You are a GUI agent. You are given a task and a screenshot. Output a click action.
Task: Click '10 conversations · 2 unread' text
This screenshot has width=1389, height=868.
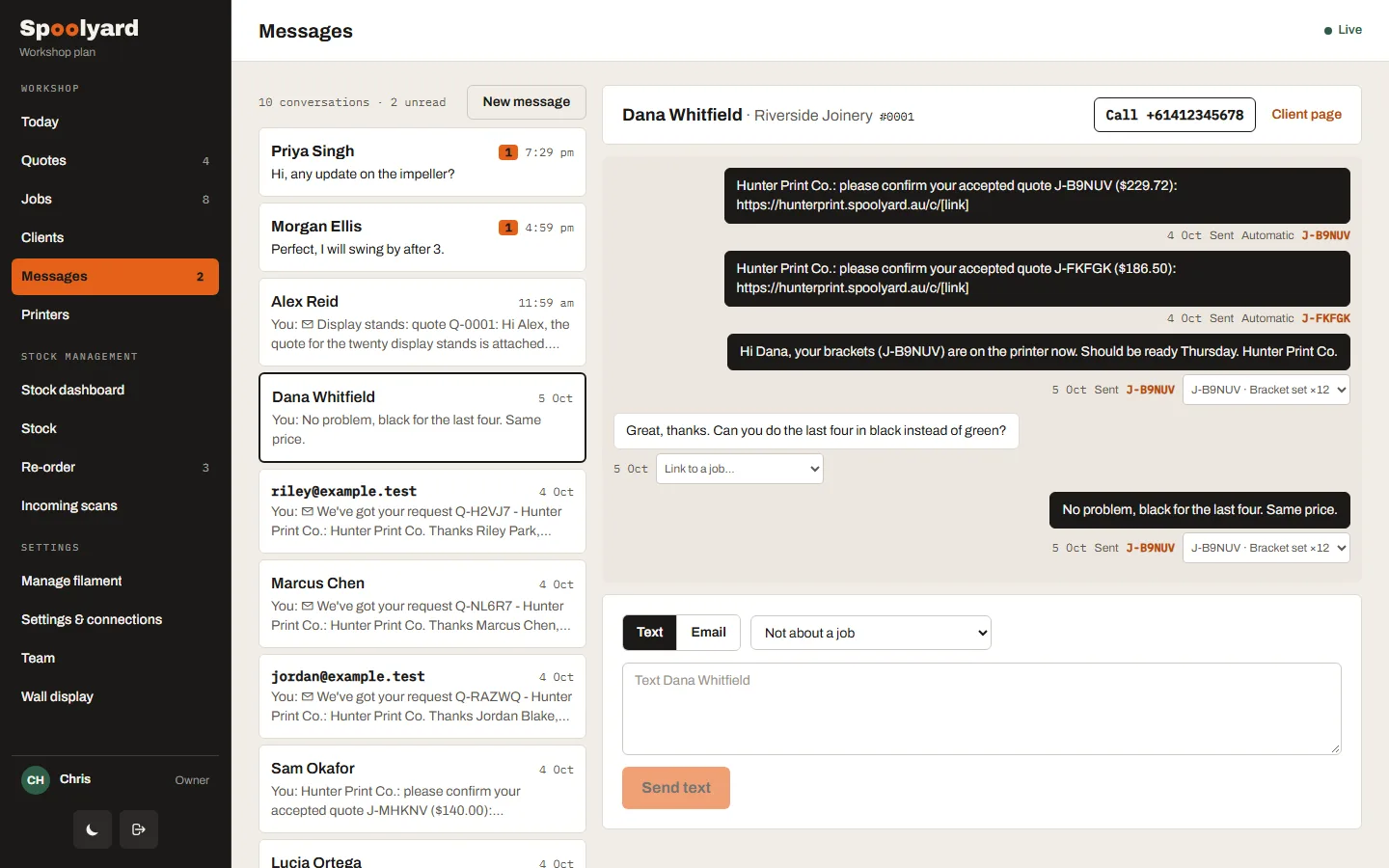click(x=352, y=102)
